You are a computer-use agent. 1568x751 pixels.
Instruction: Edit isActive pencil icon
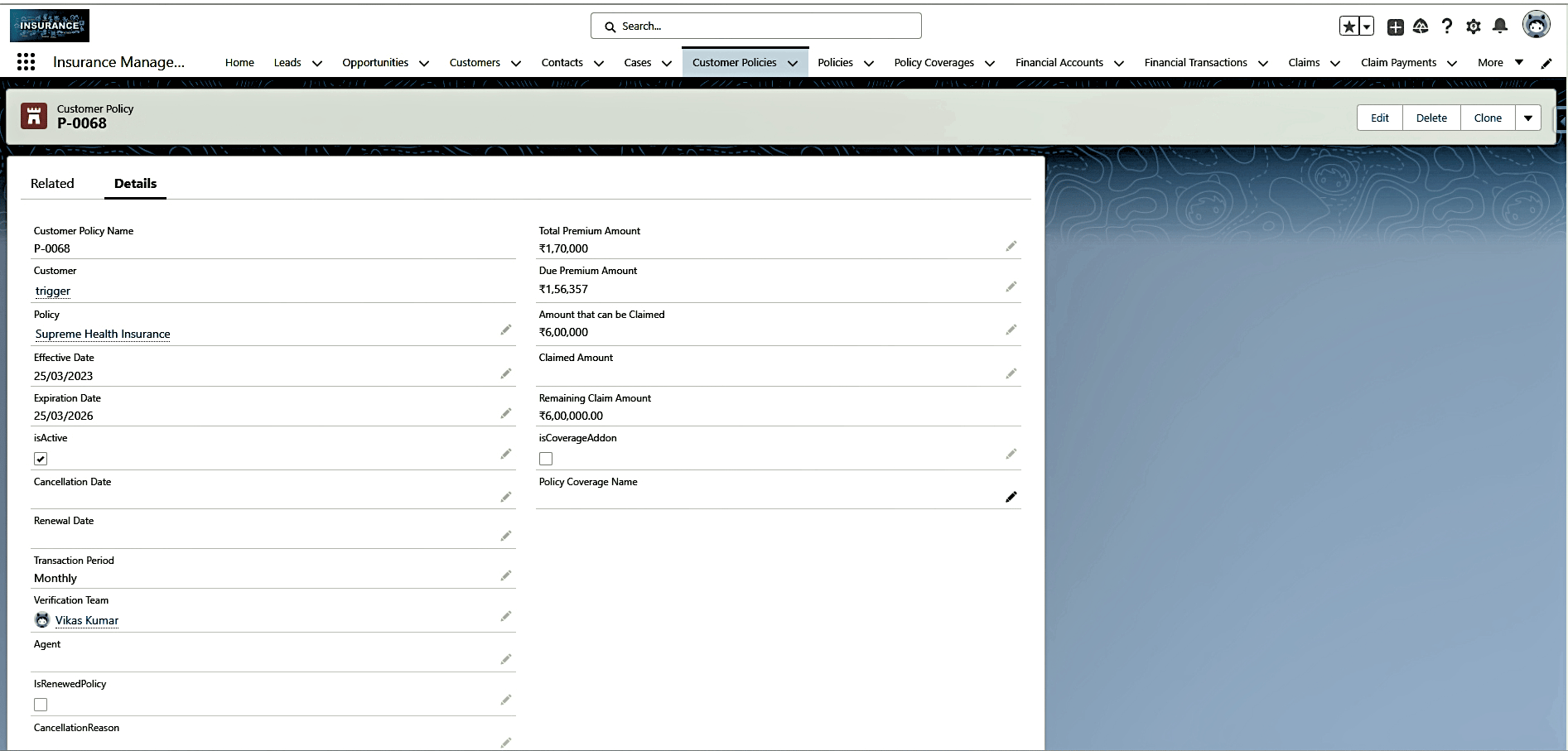[x=506, y=454]
